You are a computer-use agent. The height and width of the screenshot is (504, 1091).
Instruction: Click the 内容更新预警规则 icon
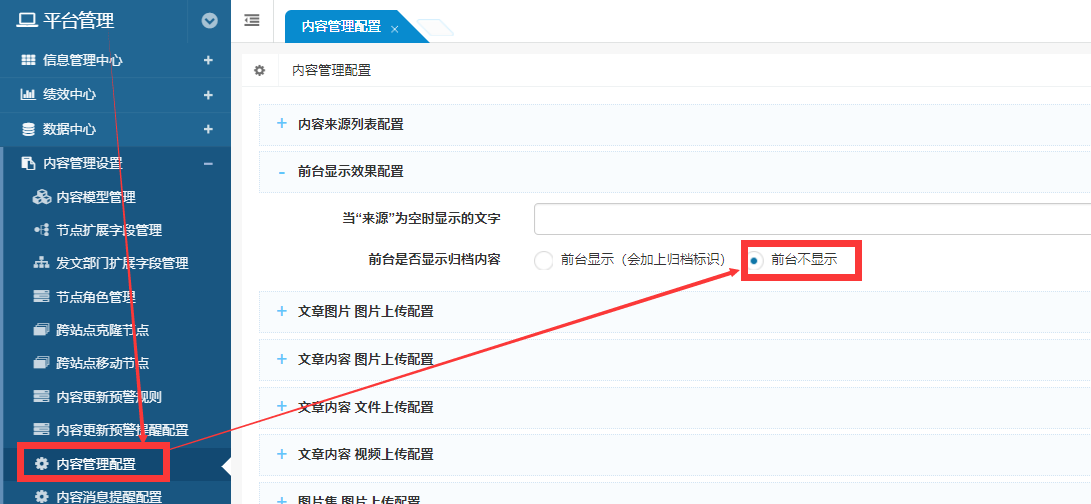[x=42, y=396]
